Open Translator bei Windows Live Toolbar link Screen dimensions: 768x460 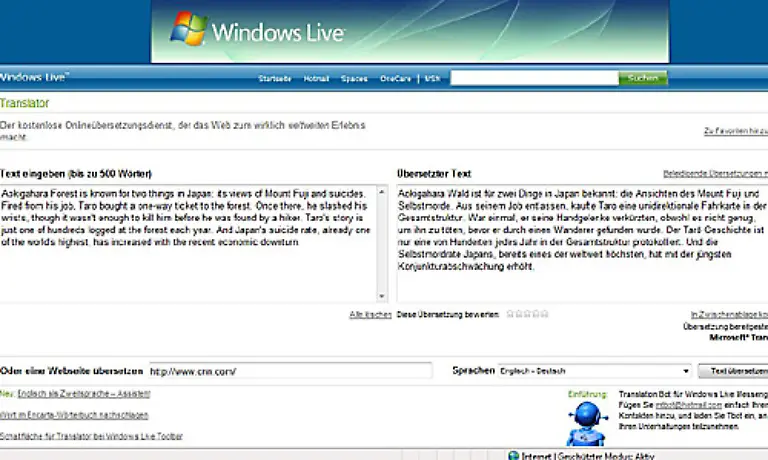(91, 436)
